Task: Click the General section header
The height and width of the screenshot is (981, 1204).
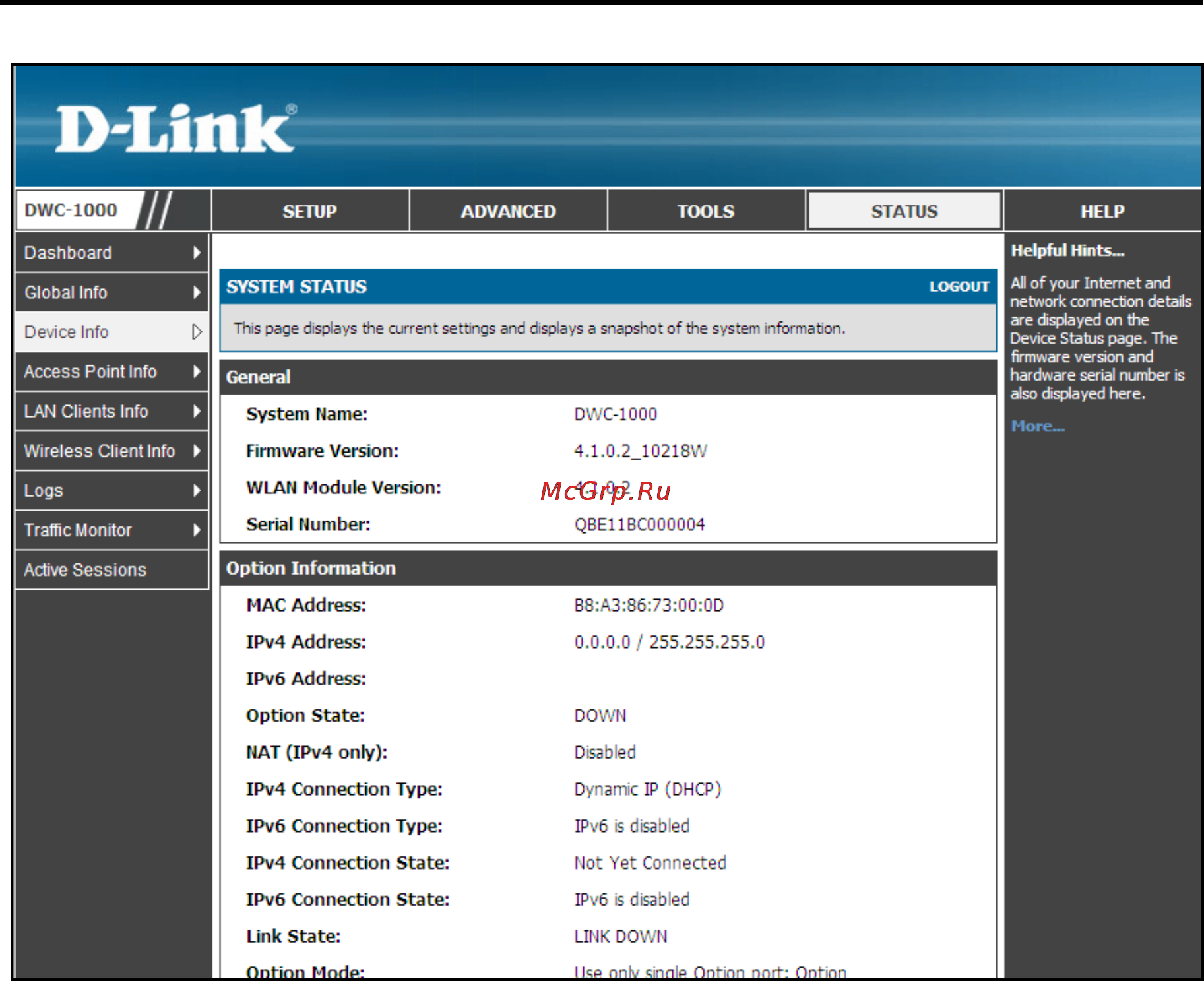Action: [x=608, y=377]
